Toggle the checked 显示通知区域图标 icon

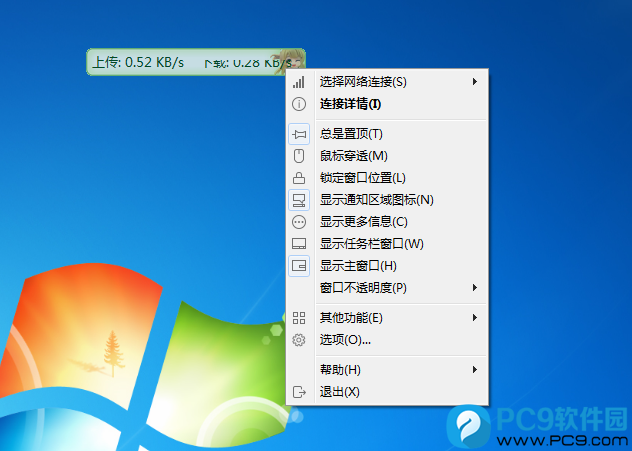click(299, 200)
